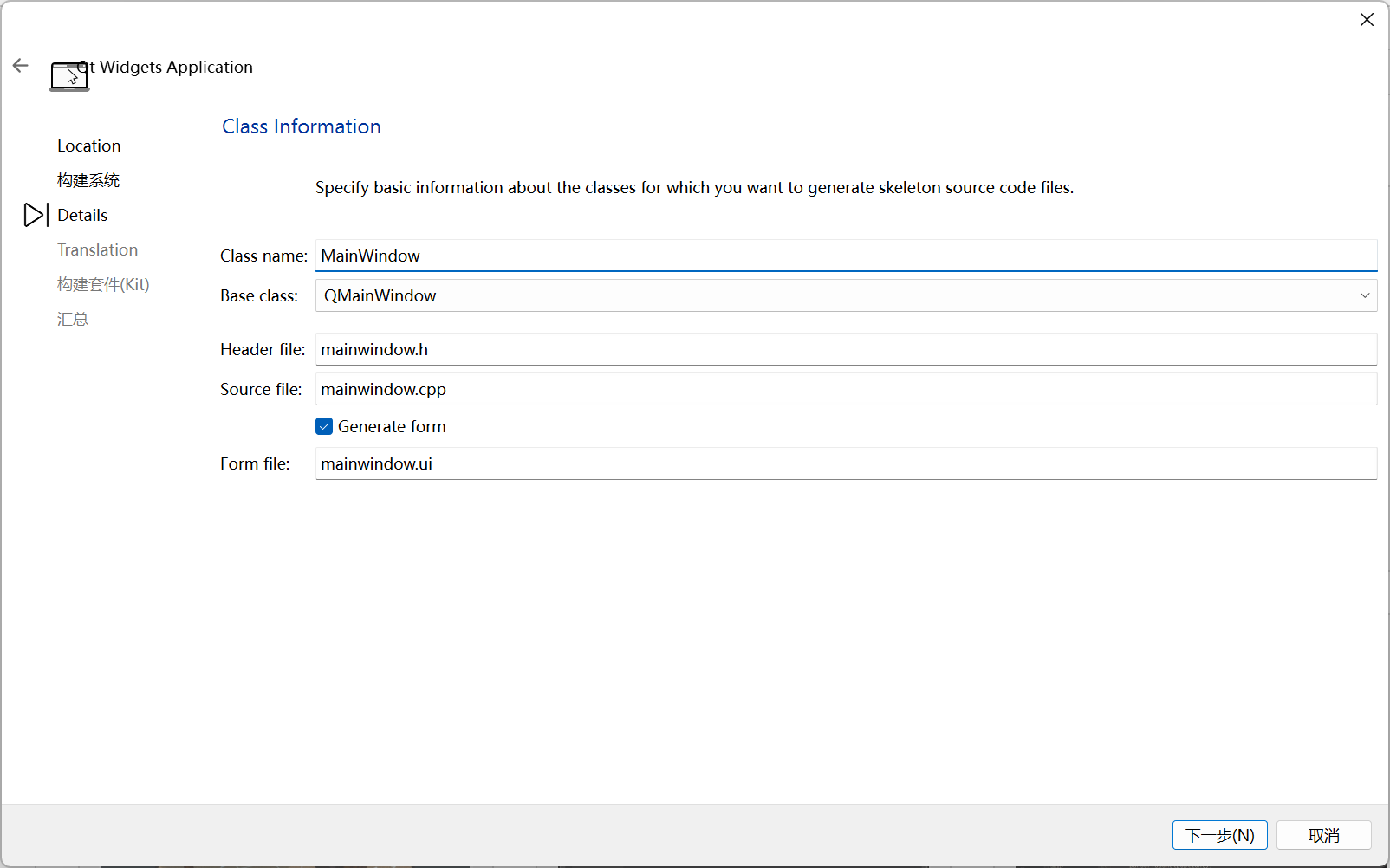The width and height of the screenshot is (1390, 868).
Task: Click the 下一步(N) next button
Action: point(1220,835)
